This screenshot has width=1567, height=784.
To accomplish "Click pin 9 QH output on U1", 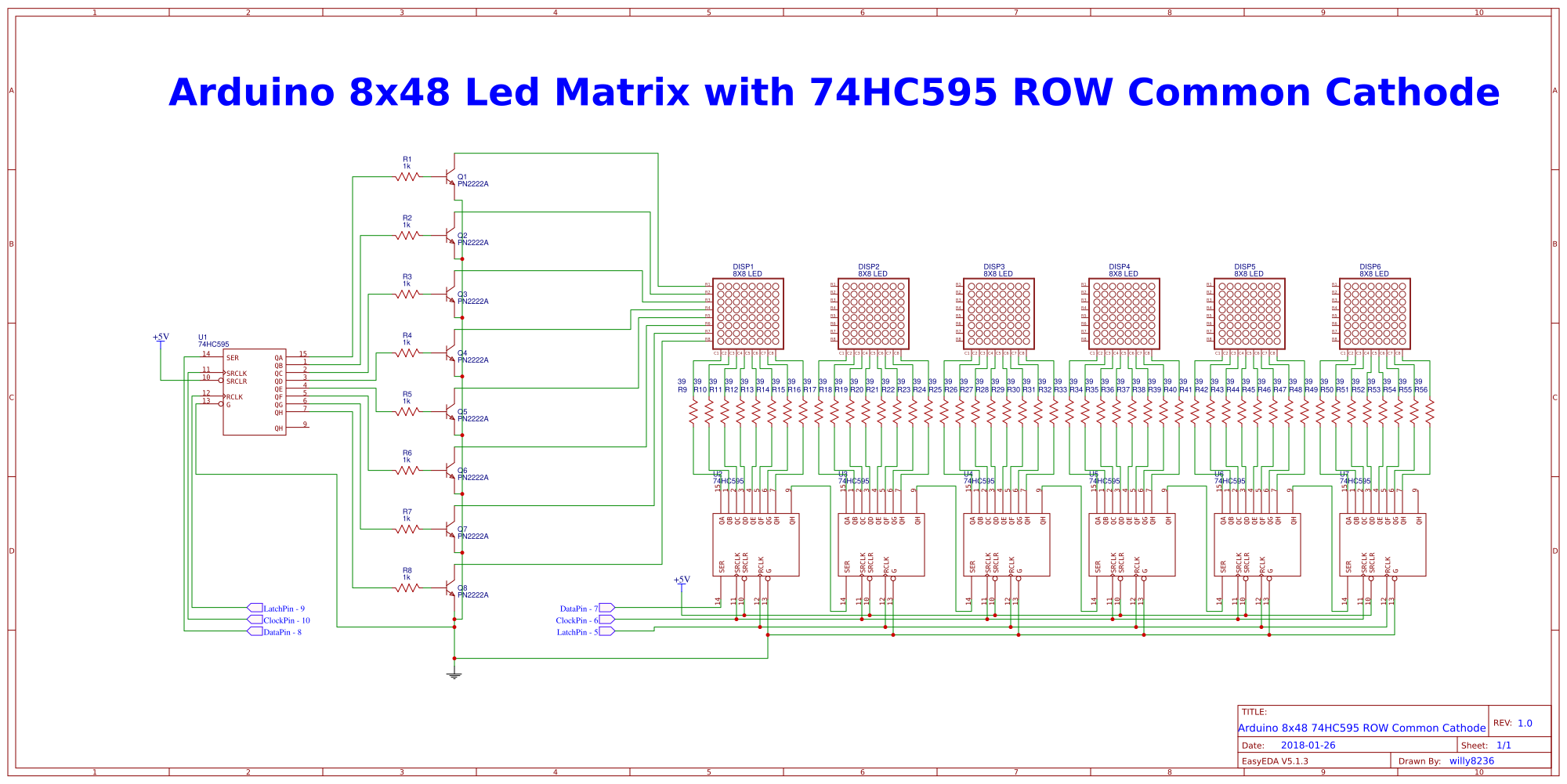I will coord(298,428).
